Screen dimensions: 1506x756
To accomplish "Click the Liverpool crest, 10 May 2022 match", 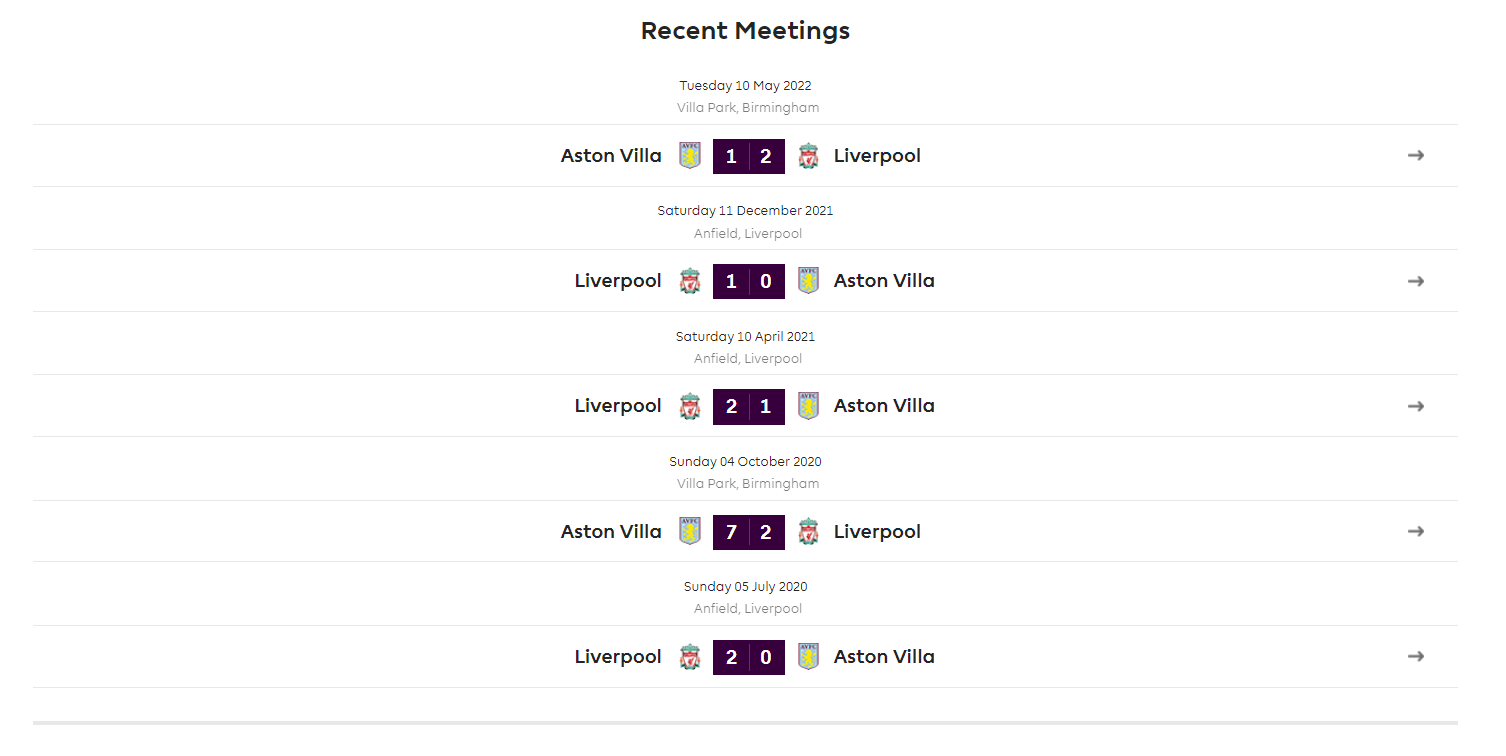I will coord(808,155).
